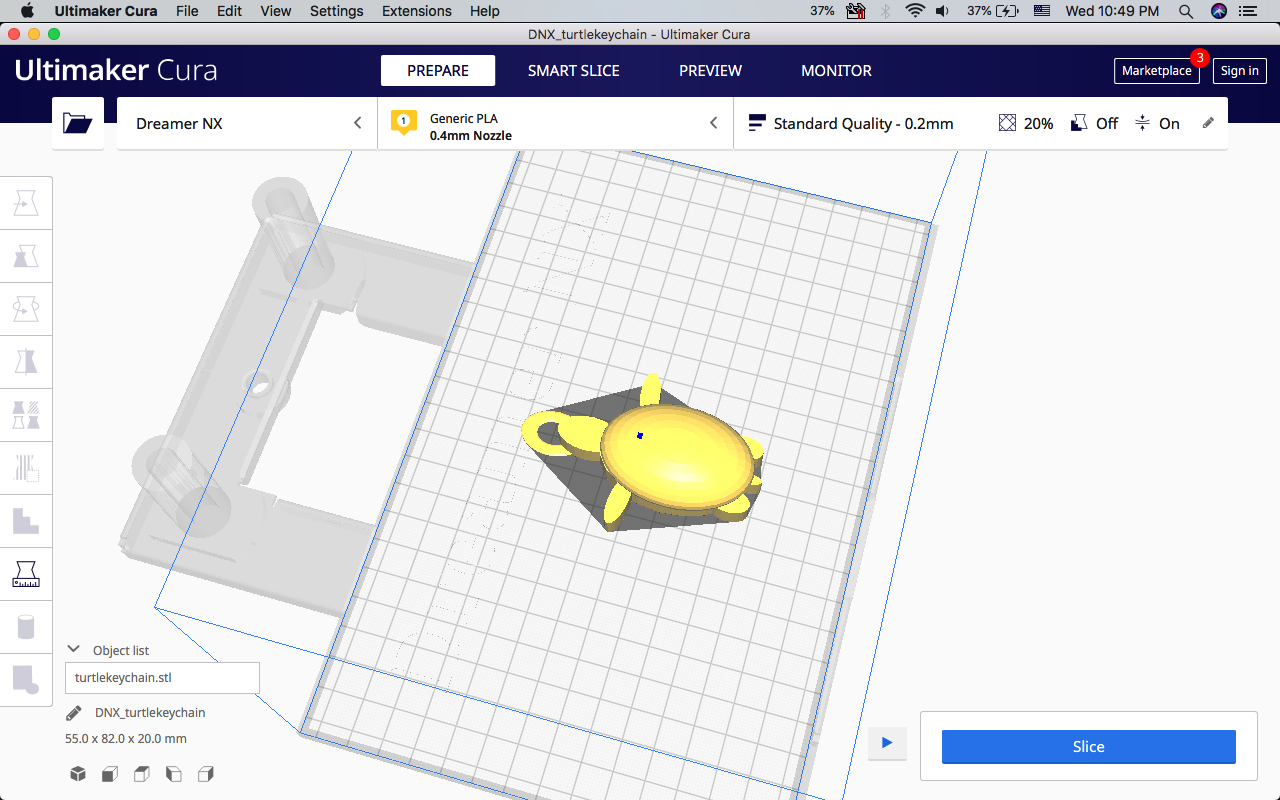The width and height of the screenshot is (1280, 800).
Task: Open the Wi-Fi status menu
Action: coord(914,11)
